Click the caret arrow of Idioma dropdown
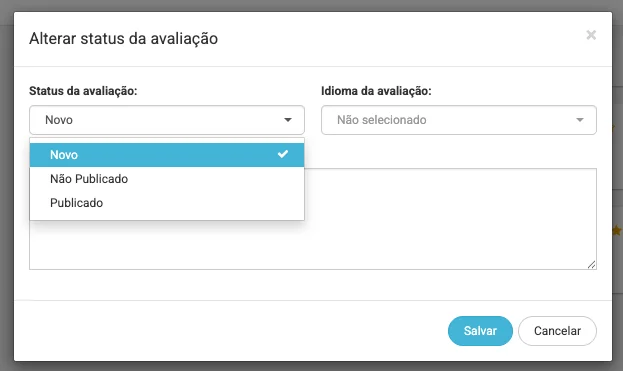 580,120
